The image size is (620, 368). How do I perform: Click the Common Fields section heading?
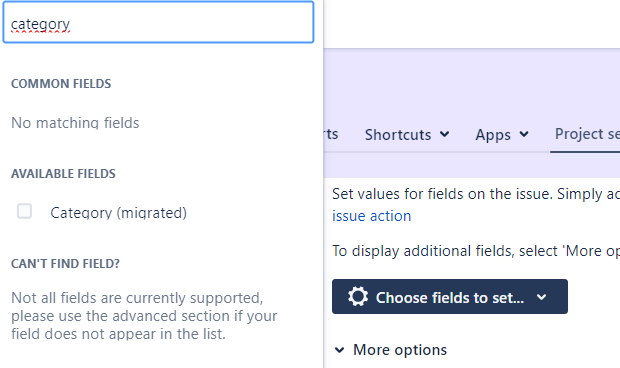point(61,84)
